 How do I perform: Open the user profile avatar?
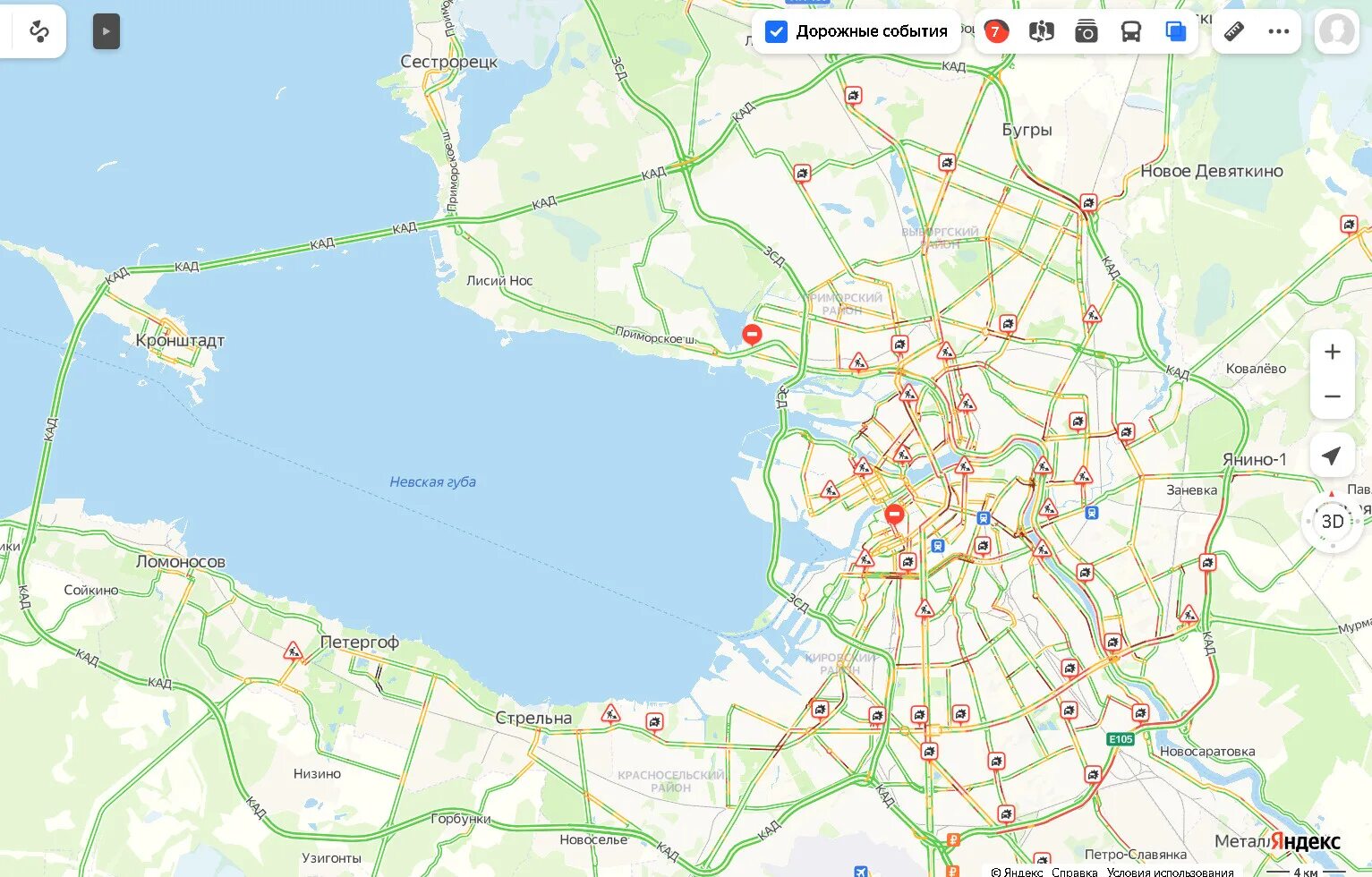coord(1336,31)
